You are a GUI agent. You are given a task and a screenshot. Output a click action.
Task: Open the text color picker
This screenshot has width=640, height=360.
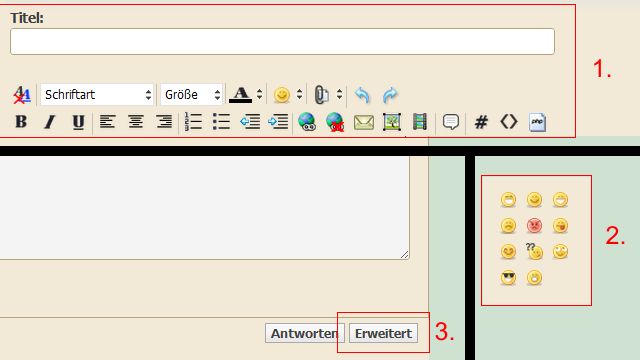(240, 95)
